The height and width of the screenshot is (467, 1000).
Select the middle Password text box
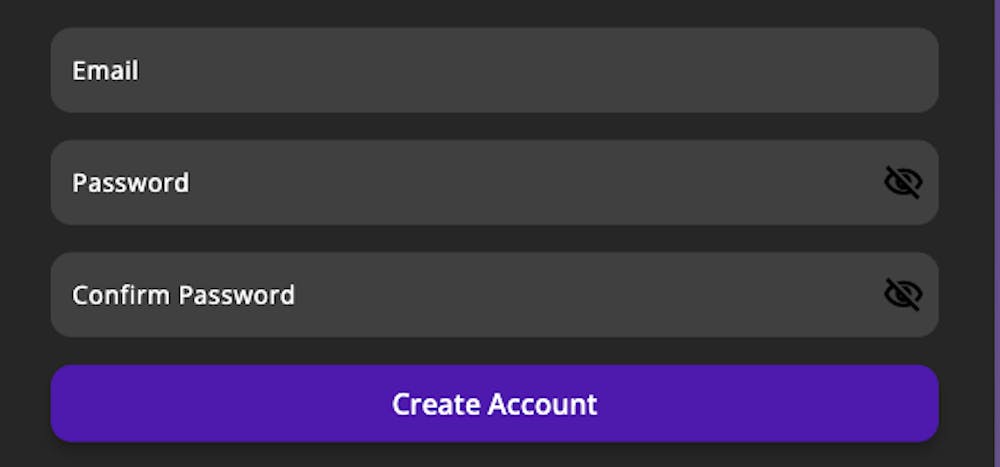[x=460, y=183]
